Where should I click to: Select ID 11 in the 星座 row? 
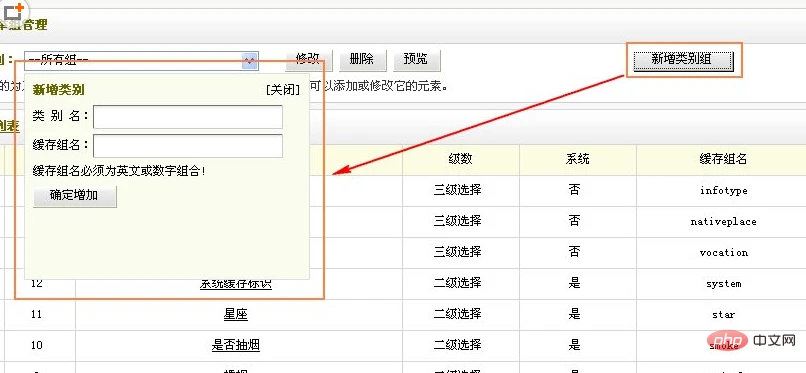click(x=36, y=314)
